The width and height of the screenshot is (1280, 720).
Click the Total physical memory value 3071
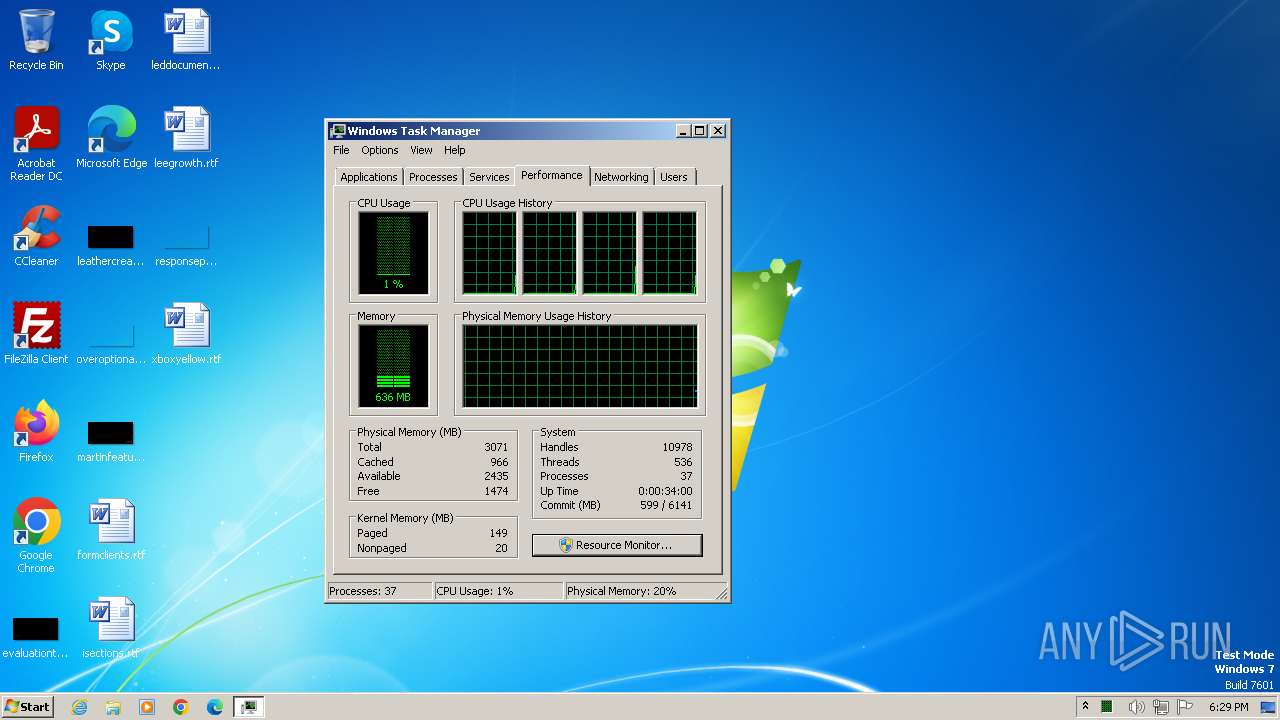[496, 447]
